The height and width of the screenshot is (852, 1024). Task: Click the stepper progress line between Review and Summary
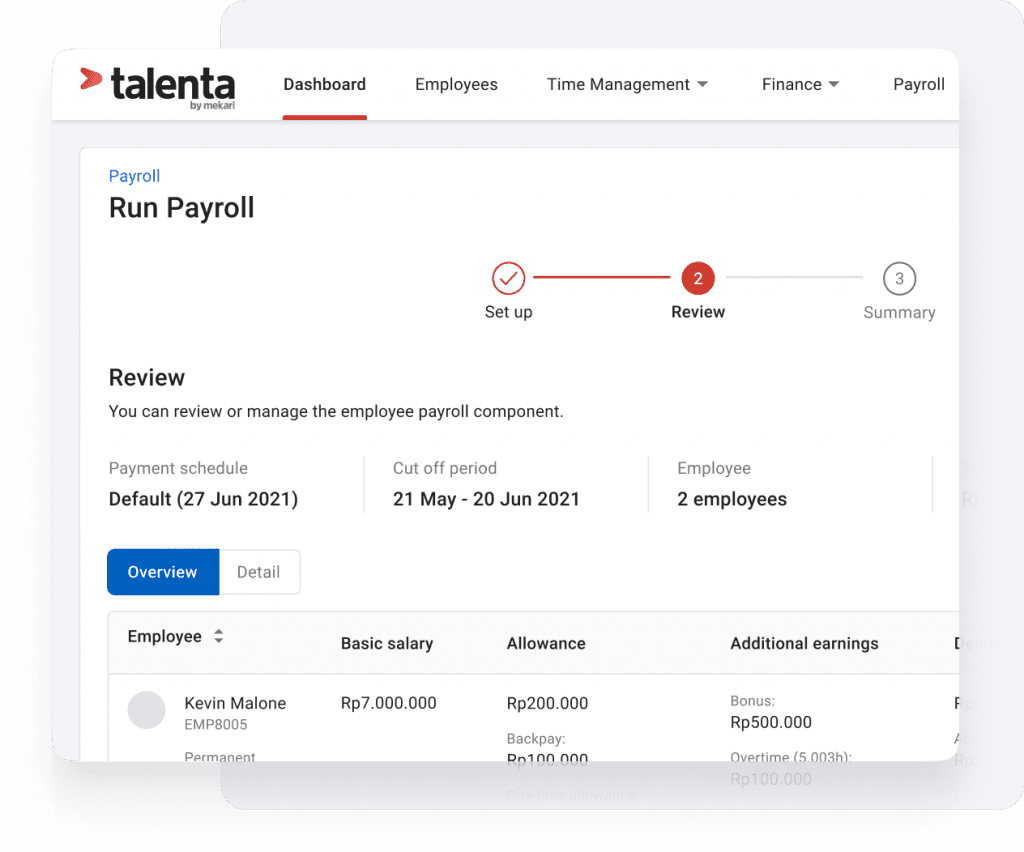click(x=795, y=278)
